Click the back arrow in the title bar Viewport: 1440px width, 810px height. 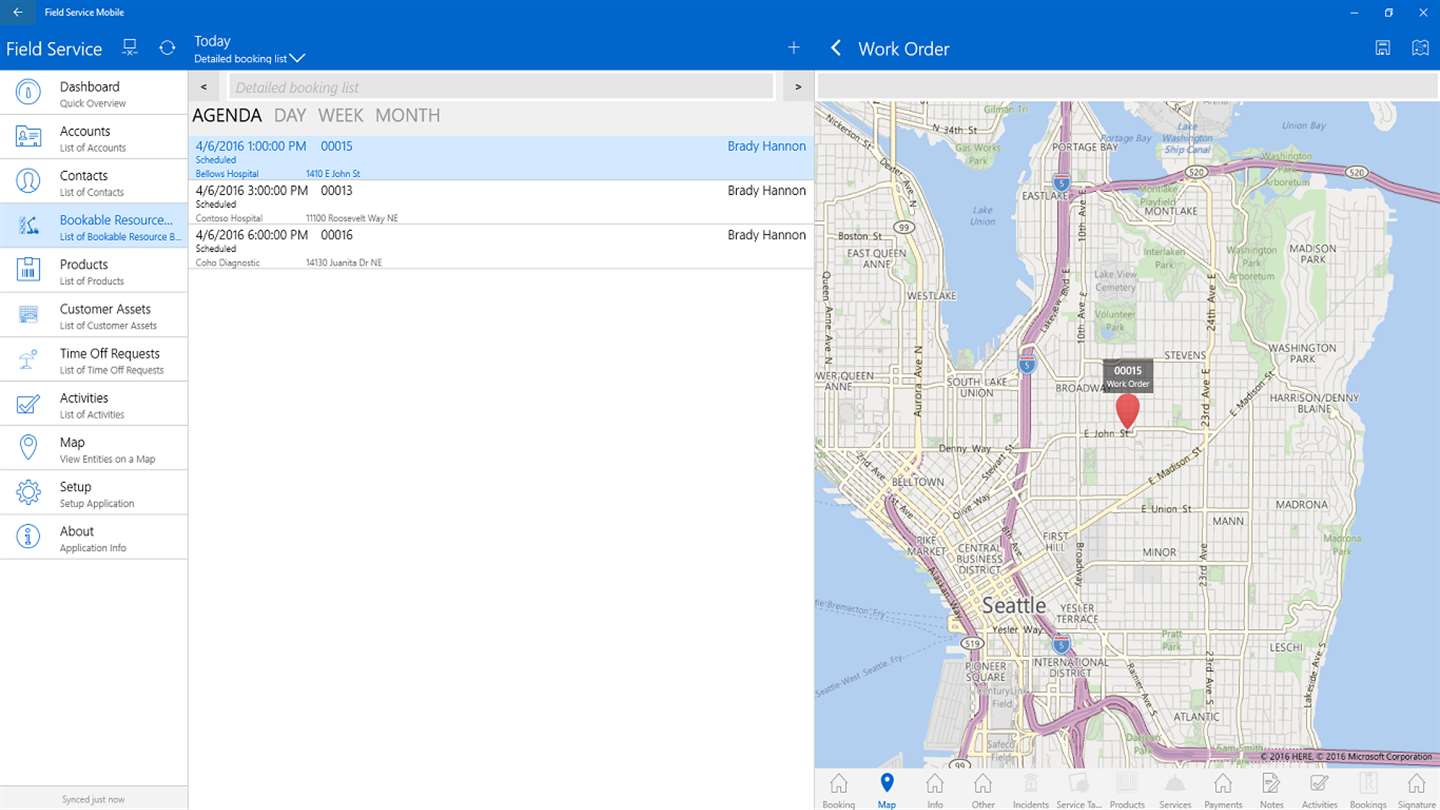tap(18, 13)
